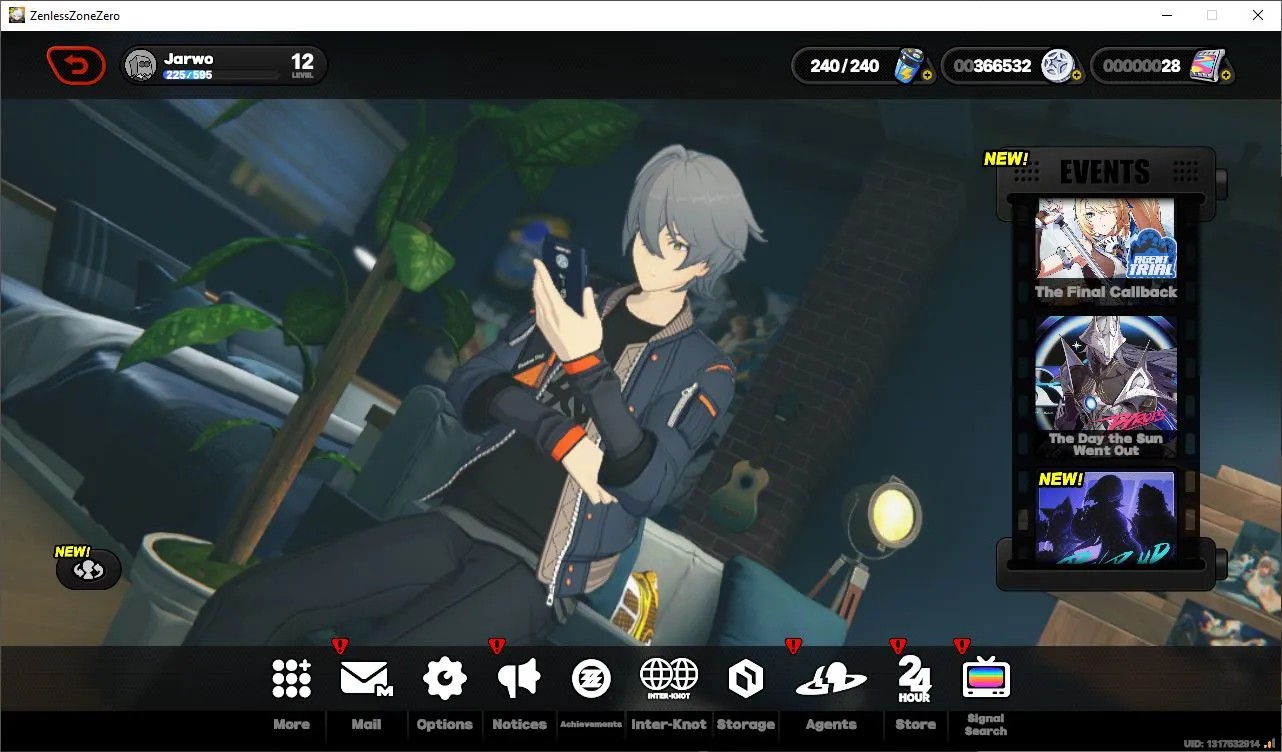Open Agents icon
The height and width of the screenshot is (752, 1282).
(831, 679)
